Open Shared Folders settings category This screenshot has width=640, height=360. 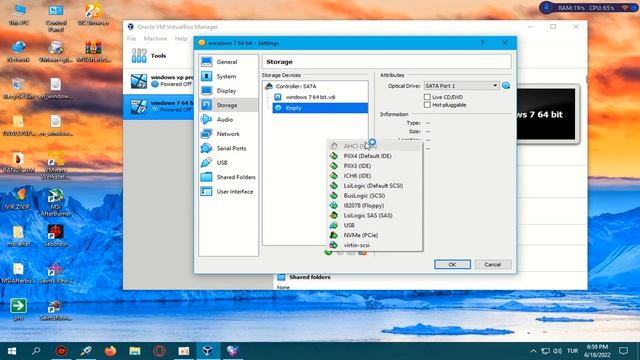(x=228, y=177)
